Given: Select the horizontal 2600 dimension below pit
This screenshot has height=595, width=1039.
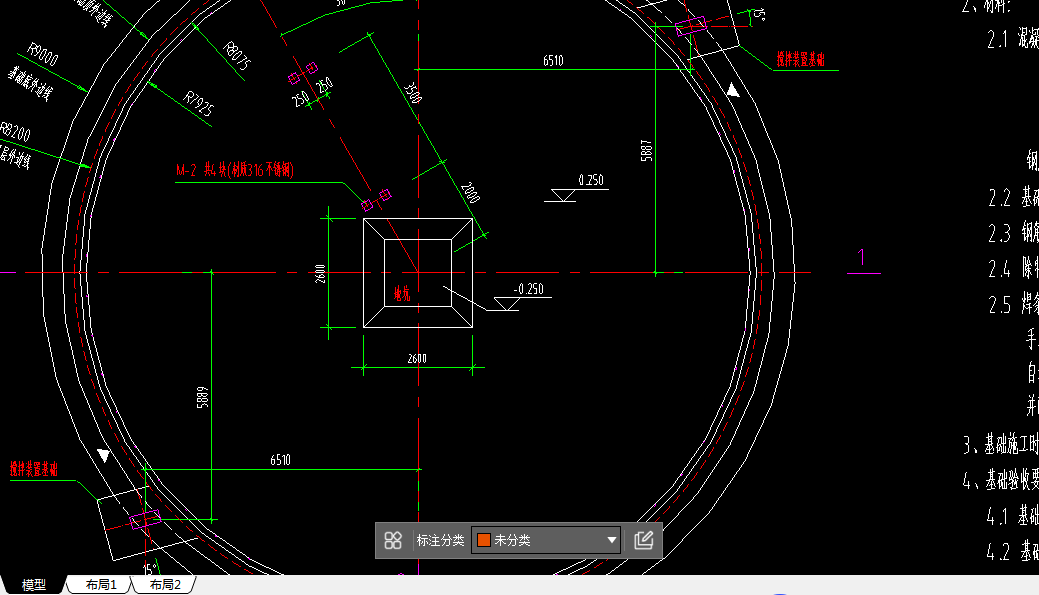Looking at the screenshot, I should pyautogui.click(x=417, y=358).
